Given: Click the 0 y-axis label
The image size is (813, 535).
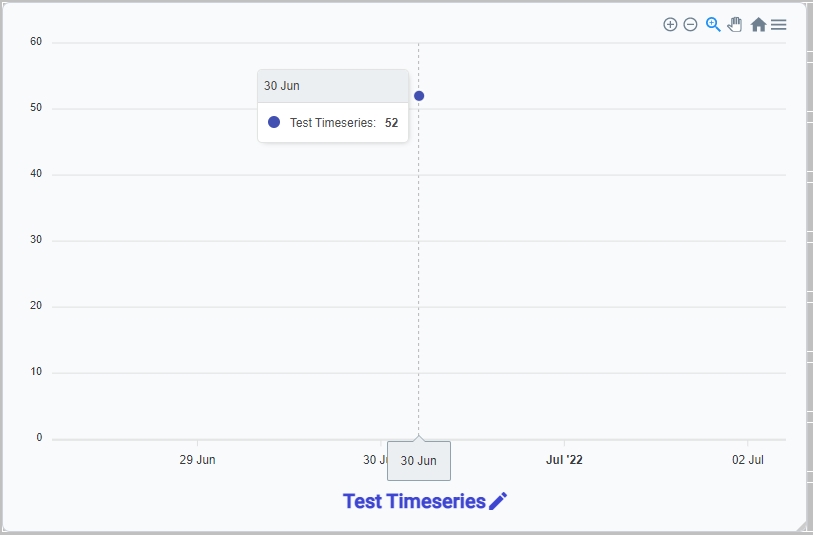Looking at the screenshot, I should coord(39,438).
